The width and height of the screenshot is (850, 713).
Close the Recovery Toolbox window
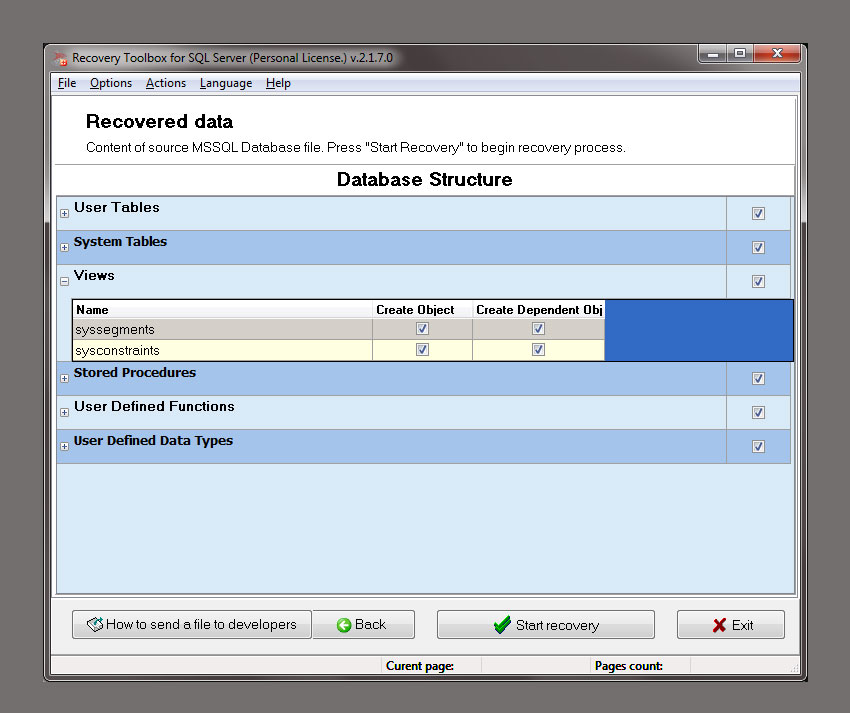point(777,54)
